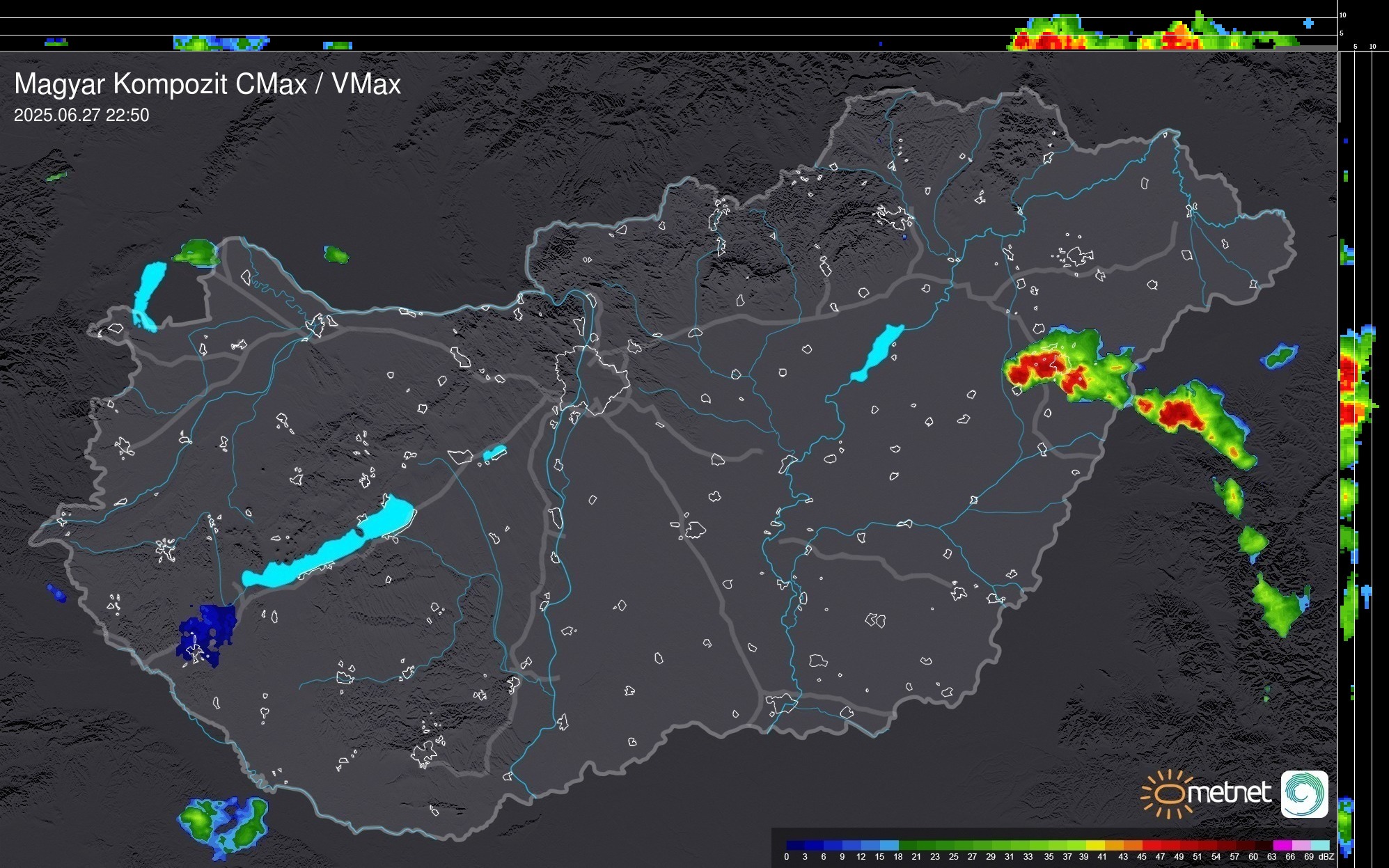Click the 2025.06.27 22:50 timestamp
The height and width of the screenshot is (868, 1389).
click(x=81, y=116)
